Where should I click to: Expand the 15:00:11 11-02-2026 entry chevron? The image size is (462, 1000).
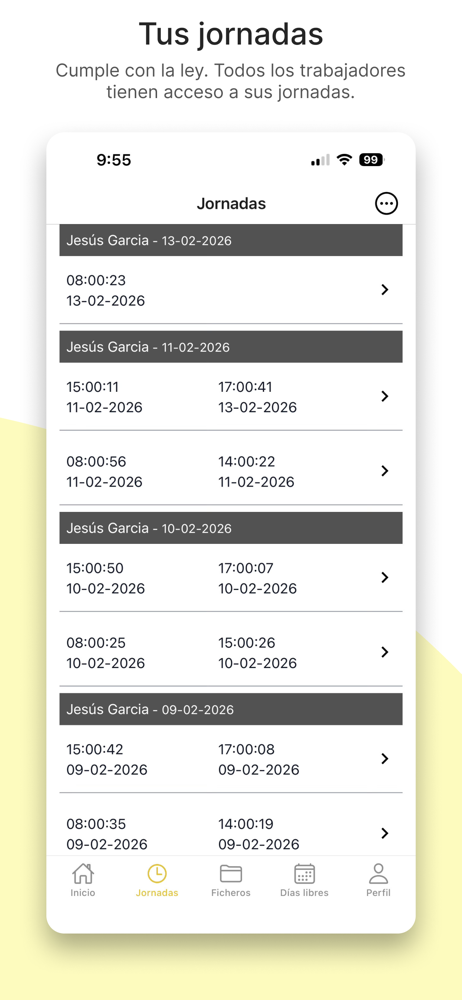point(385,396)
